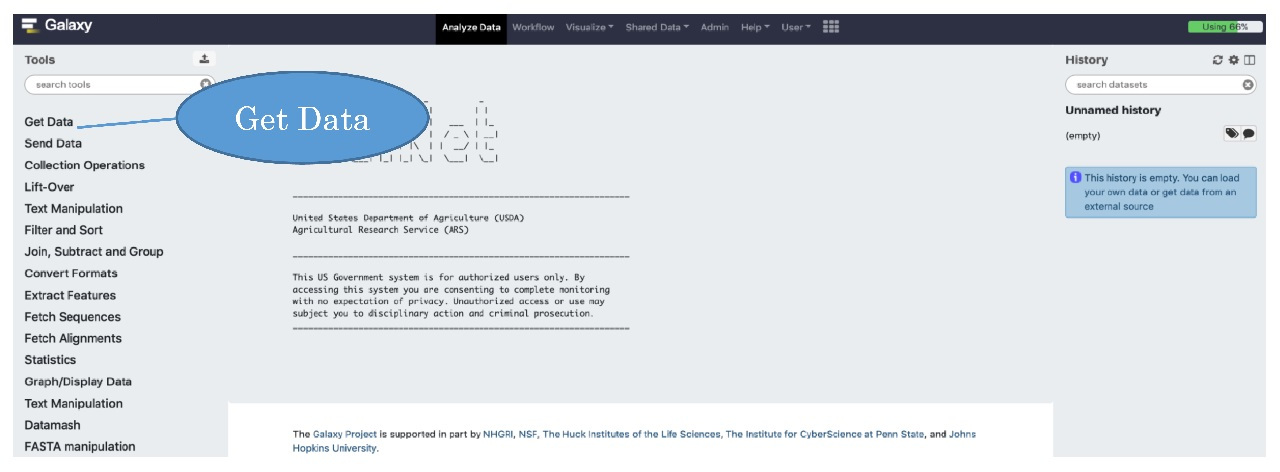Clear the search datasets field
This screenshot has height=472, width=1280.
coord(1248,85)
